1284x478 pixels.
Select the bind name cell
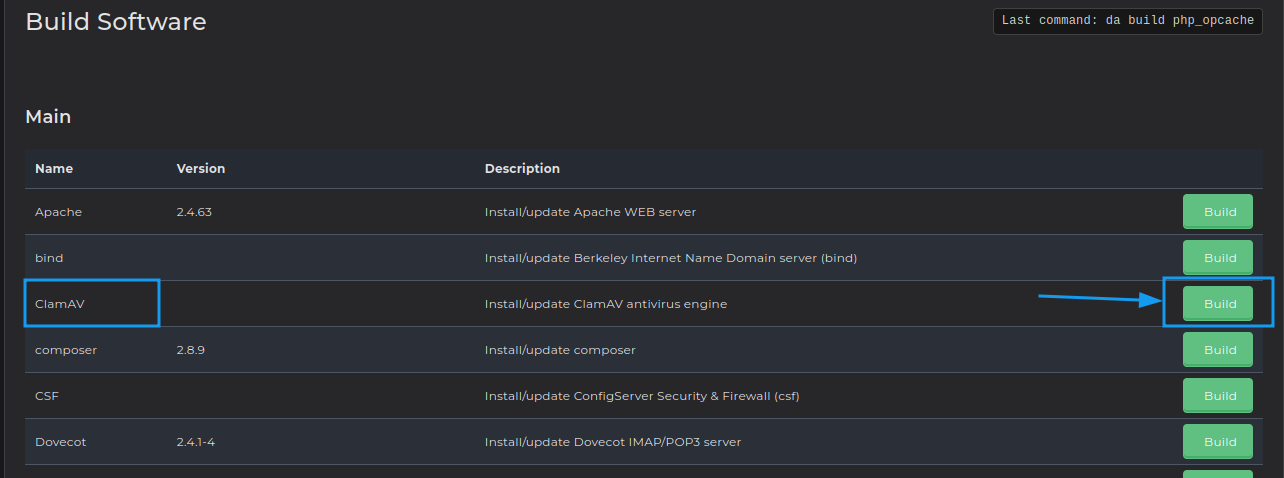(x=49, y=258)
